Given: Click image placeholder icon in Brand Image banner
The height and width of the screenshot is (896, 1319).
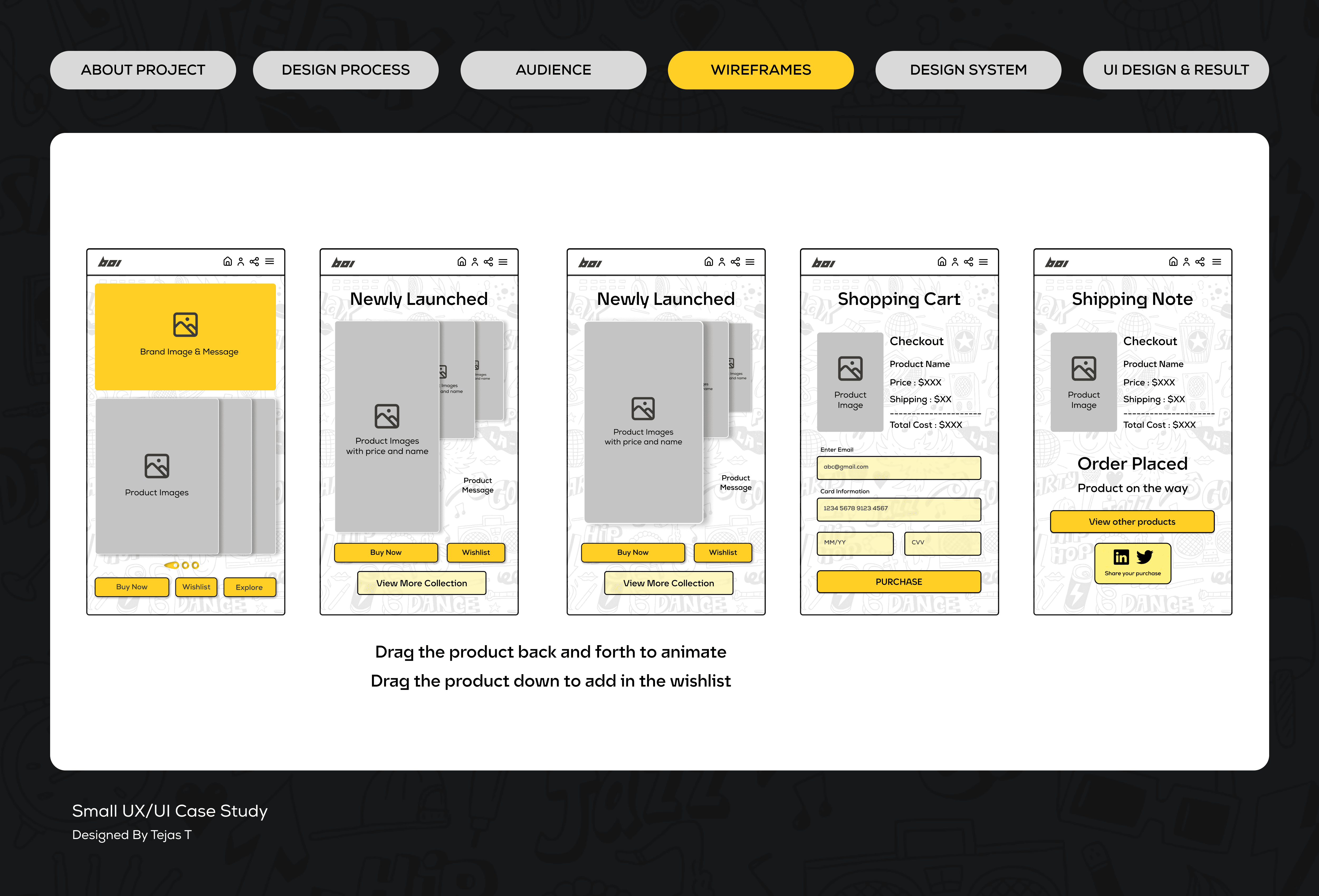Looking at the screenshot, I should [x=186, y=325].
